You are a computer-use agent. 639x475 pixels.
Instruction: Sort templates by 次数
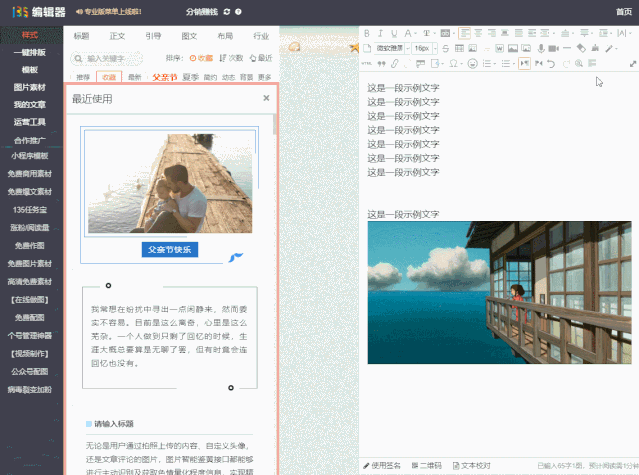230,59
